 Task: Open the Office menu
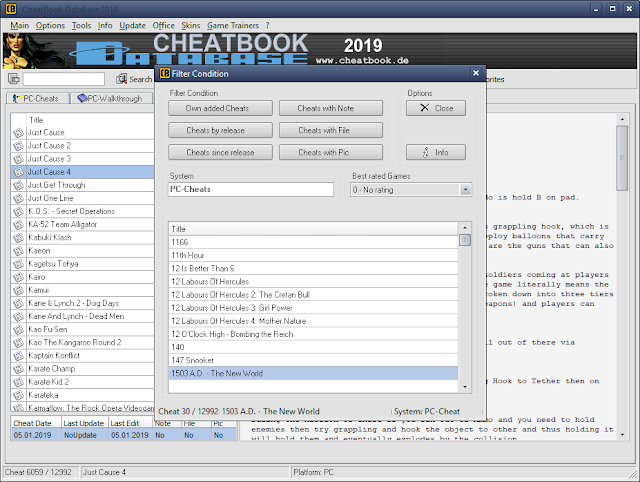tap(163, 25)
